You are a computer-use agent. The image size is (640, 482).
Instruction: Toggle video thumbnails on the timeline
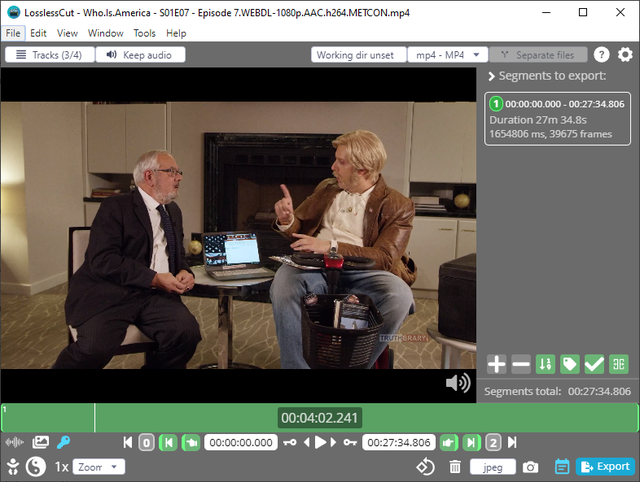40,442
